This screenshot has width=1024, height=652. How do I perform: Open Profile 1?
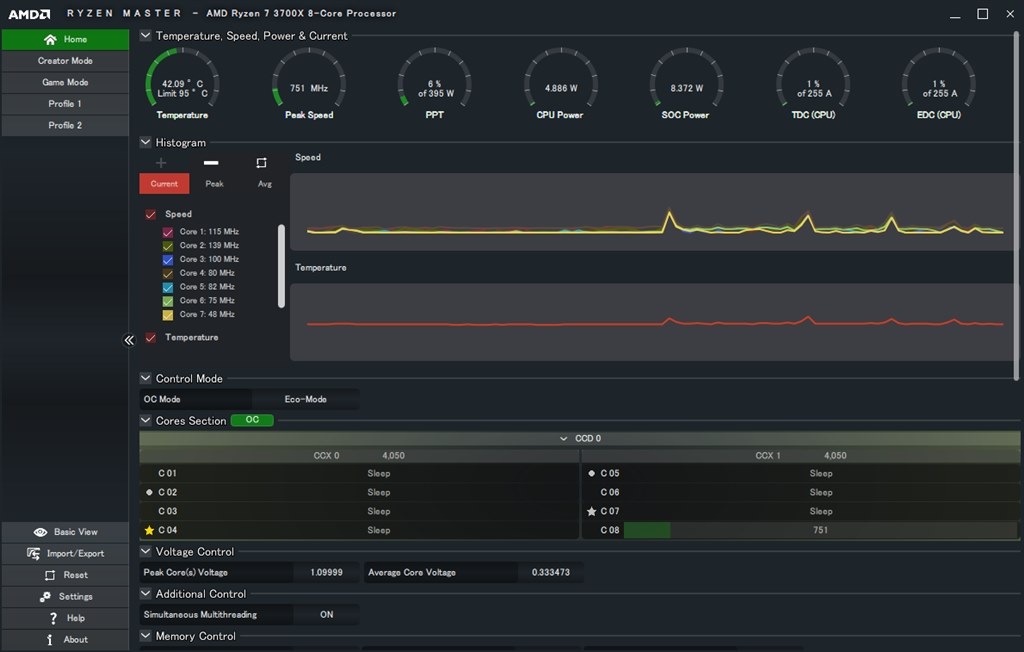[x=65, y=104]
